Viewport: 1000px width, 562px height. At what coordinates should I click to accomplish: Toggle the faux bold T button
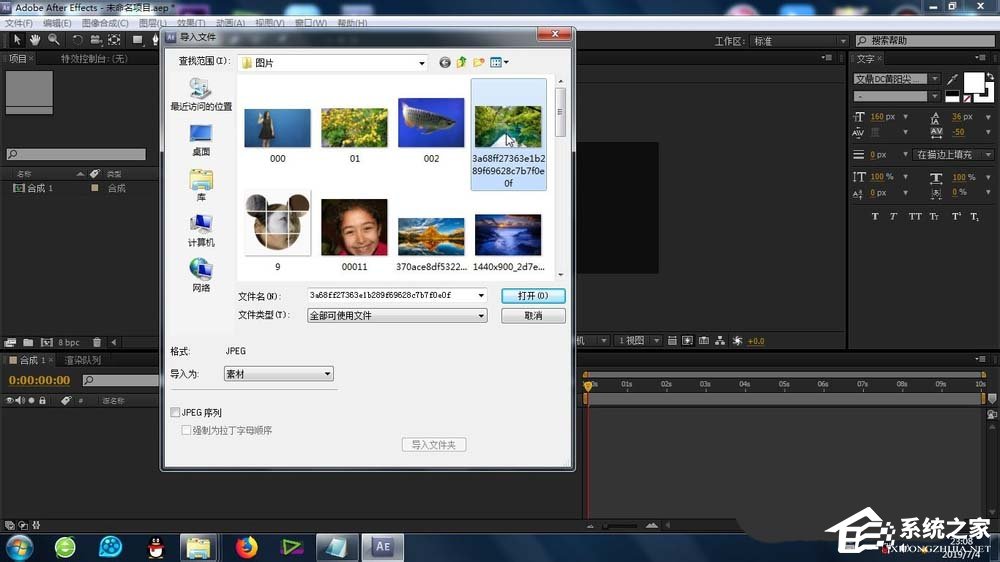[x=875, y=216]
